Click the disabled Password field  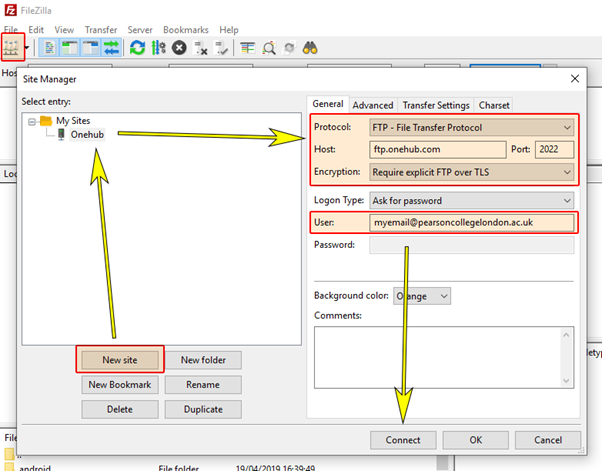tap(471, 245)
